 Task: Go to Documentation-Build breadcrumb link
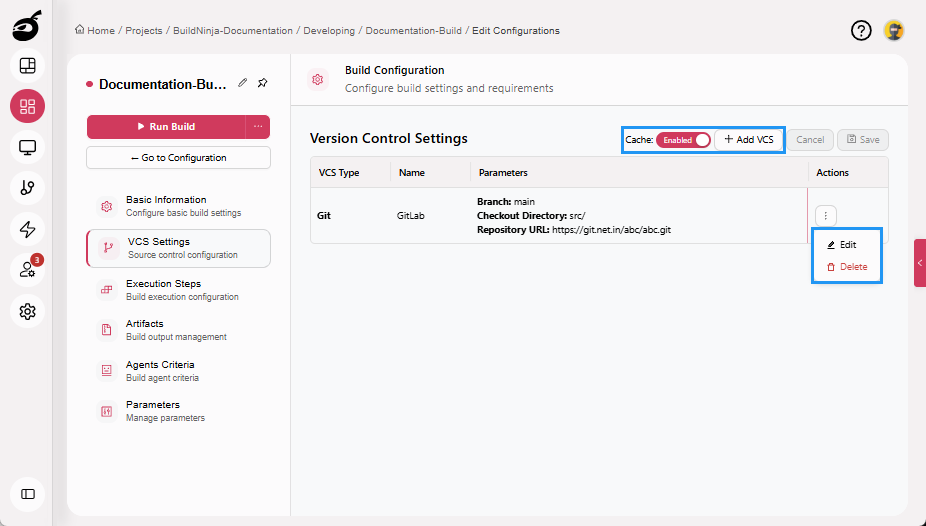413,31
